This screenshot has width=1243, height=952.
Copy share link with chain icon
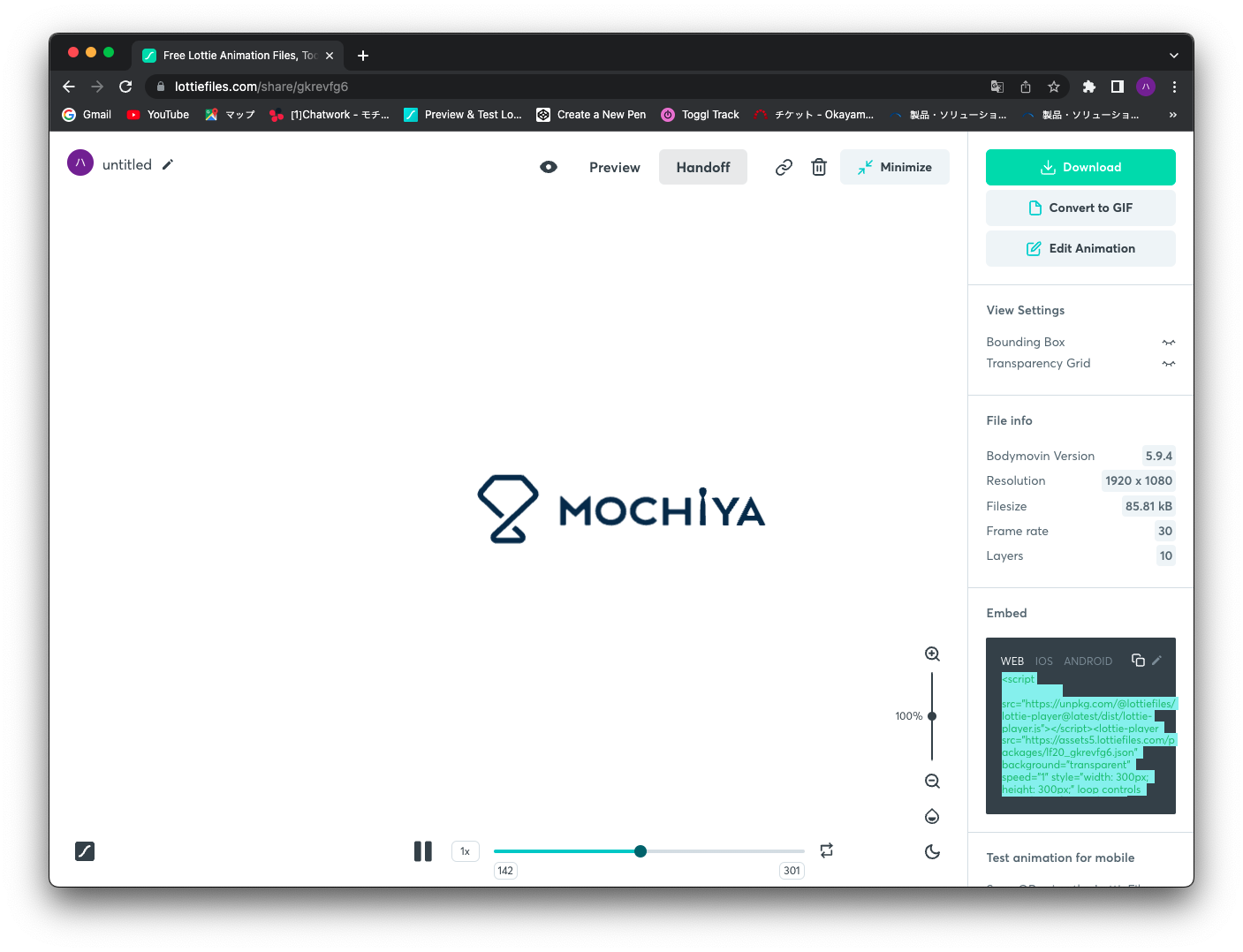(784, 167)
